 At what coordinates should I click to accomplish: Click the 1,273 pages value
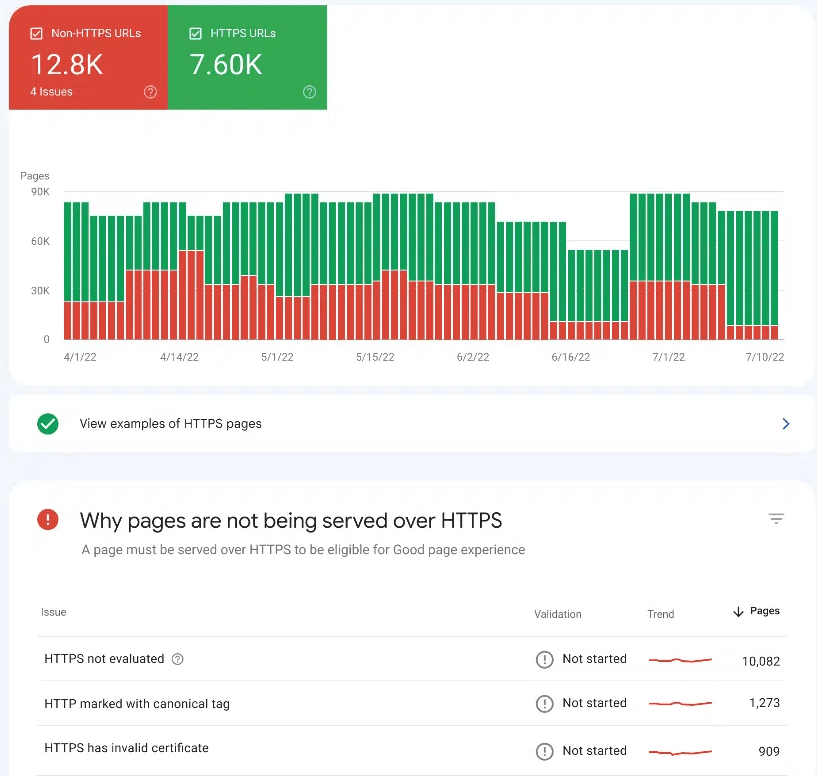(x=764, y=703)
